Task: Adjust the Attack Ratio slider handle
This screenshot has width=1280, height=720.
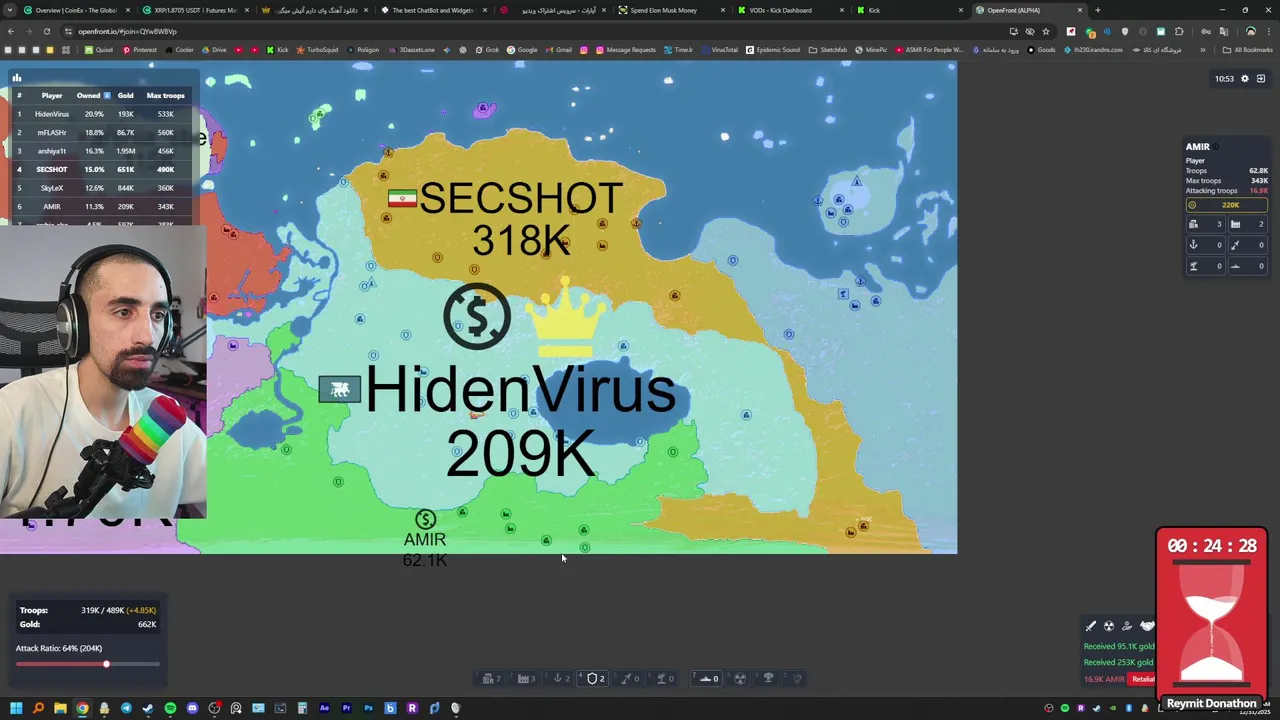Action: click(x=106, y=664)
